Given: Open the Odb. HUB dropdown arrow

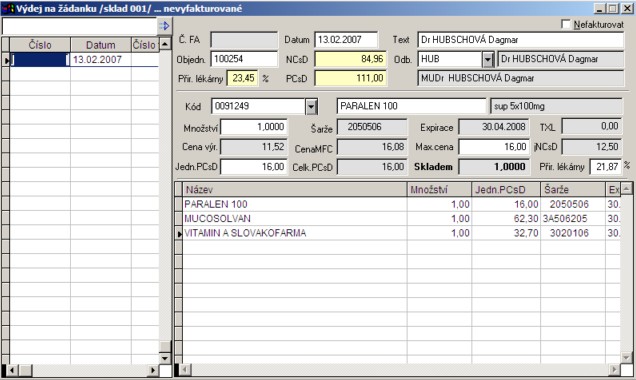Looking at the screenshot, I should [x=488, y=60].
